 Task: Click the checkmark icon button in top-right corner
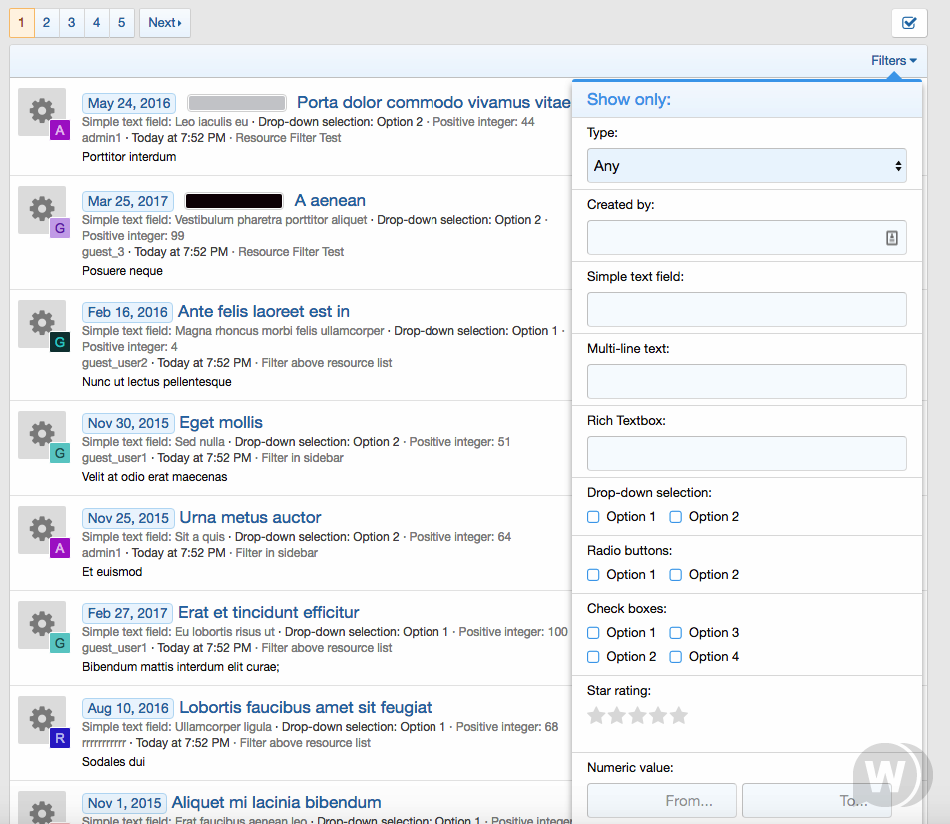pos(909,22)
